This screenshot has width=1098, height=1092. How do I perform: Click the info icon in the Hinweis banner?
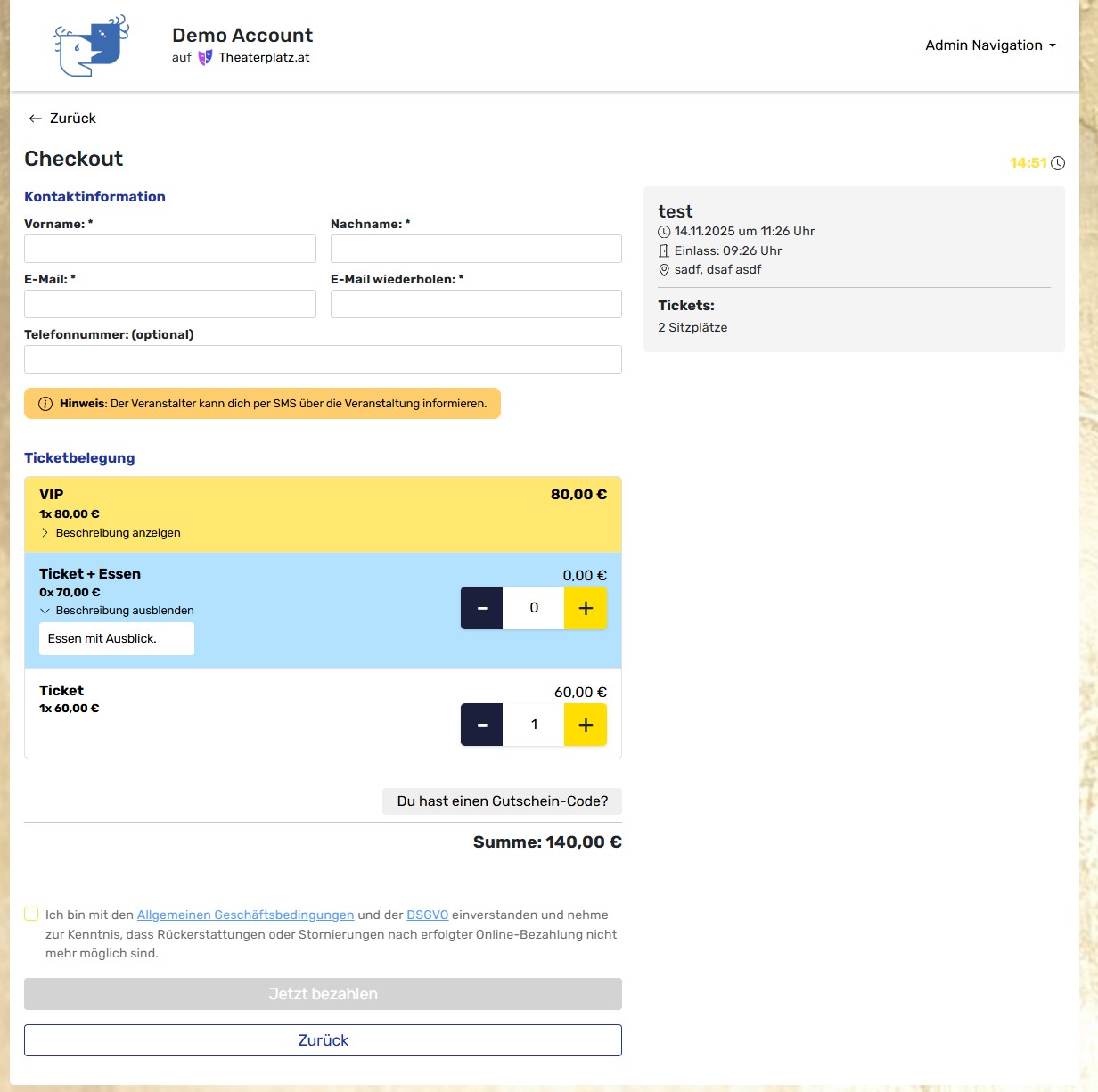click(x=44, y=403)
